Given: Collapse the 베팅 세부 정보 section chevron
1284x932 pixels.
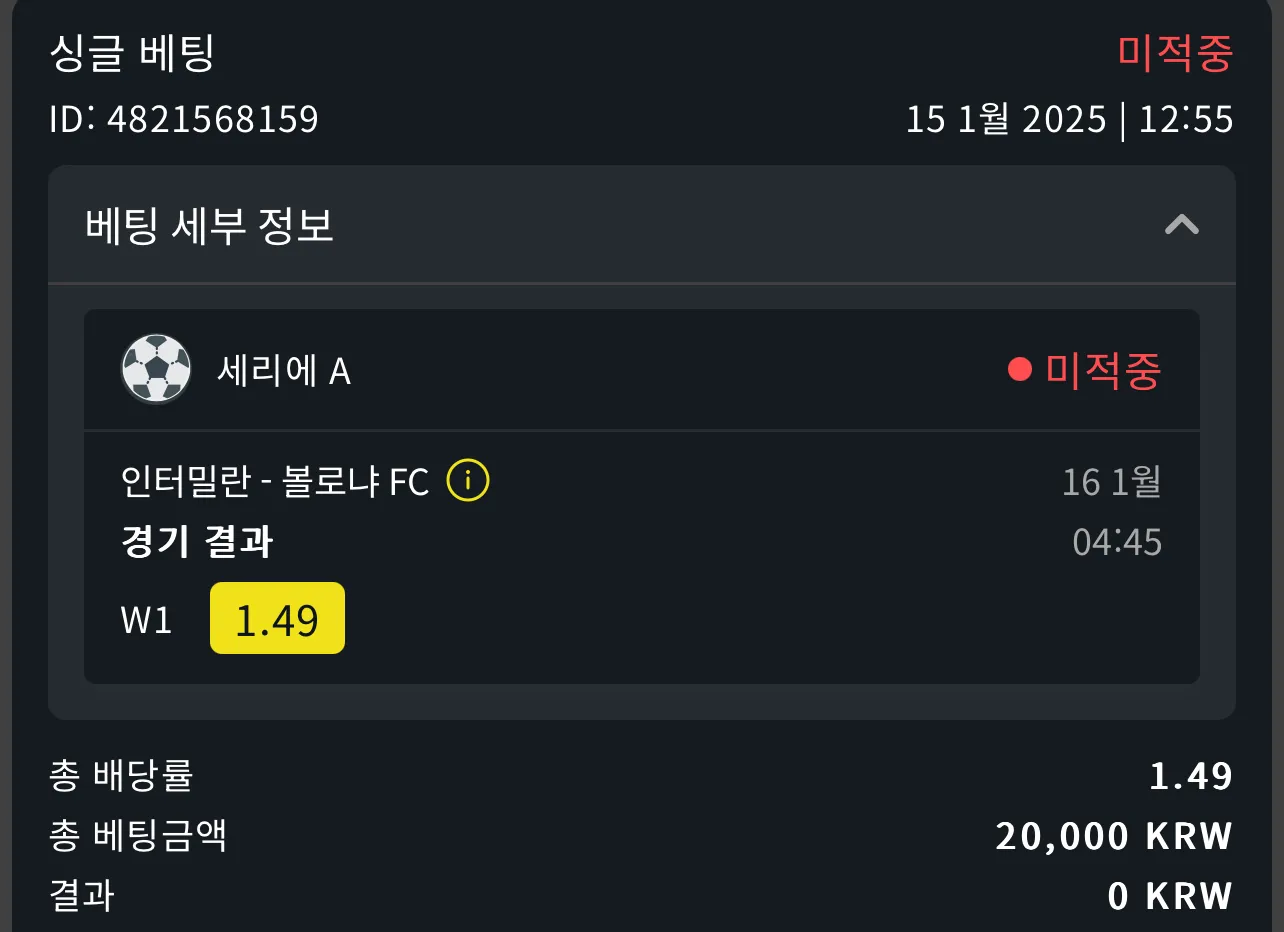Looking at the screenshot, I should pyautogui.click(x=1182, y=225).
